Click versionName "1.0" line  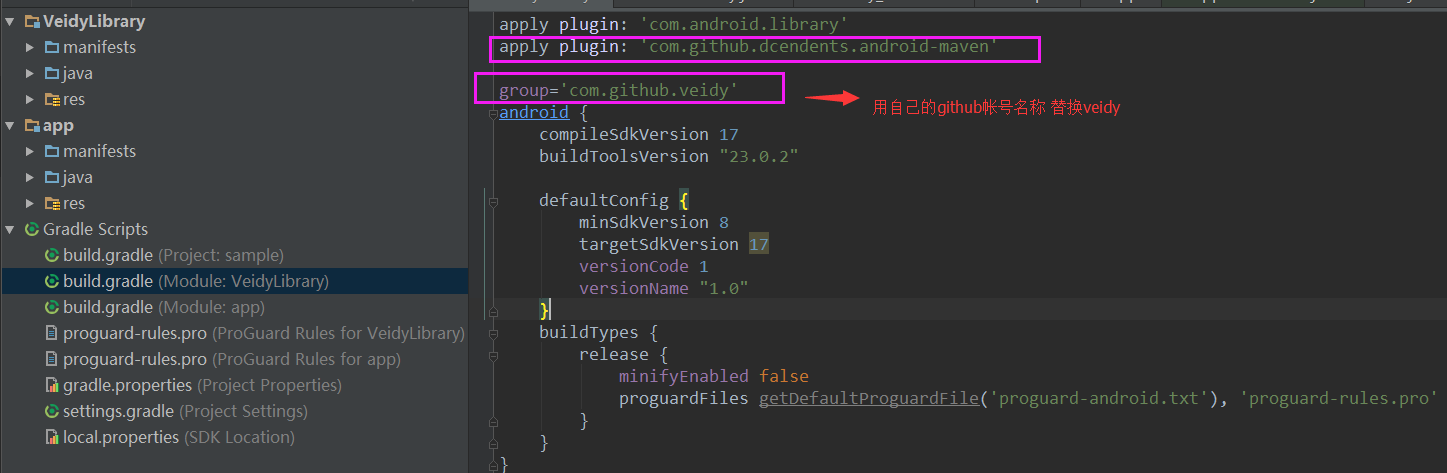[x=664, y=288]
